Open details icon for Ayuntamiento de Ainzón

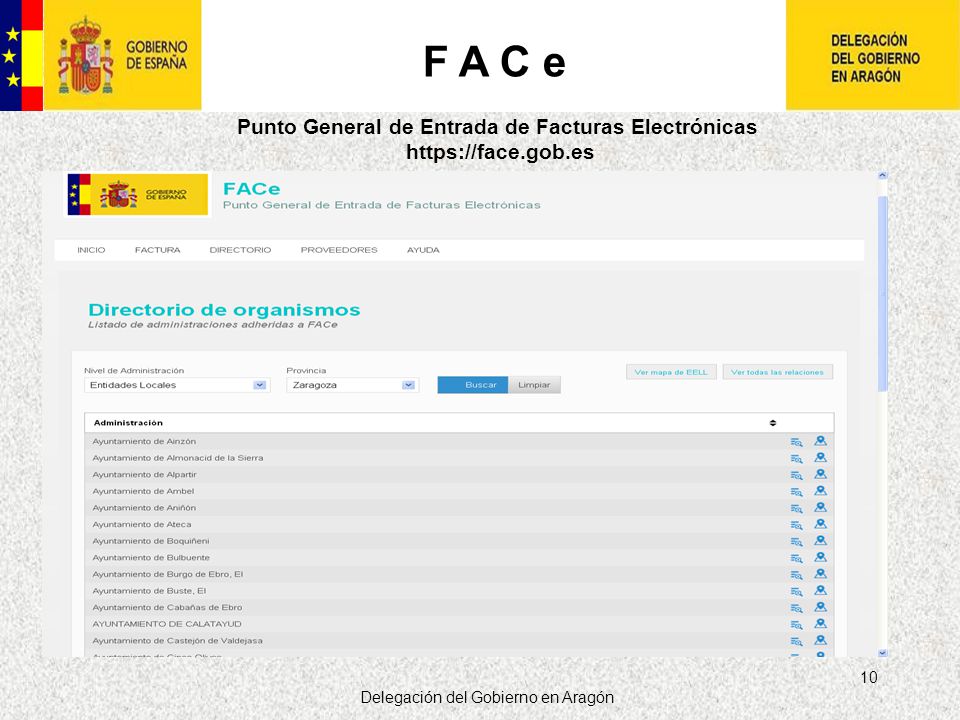pyautogui.click(x=796, y=442)
